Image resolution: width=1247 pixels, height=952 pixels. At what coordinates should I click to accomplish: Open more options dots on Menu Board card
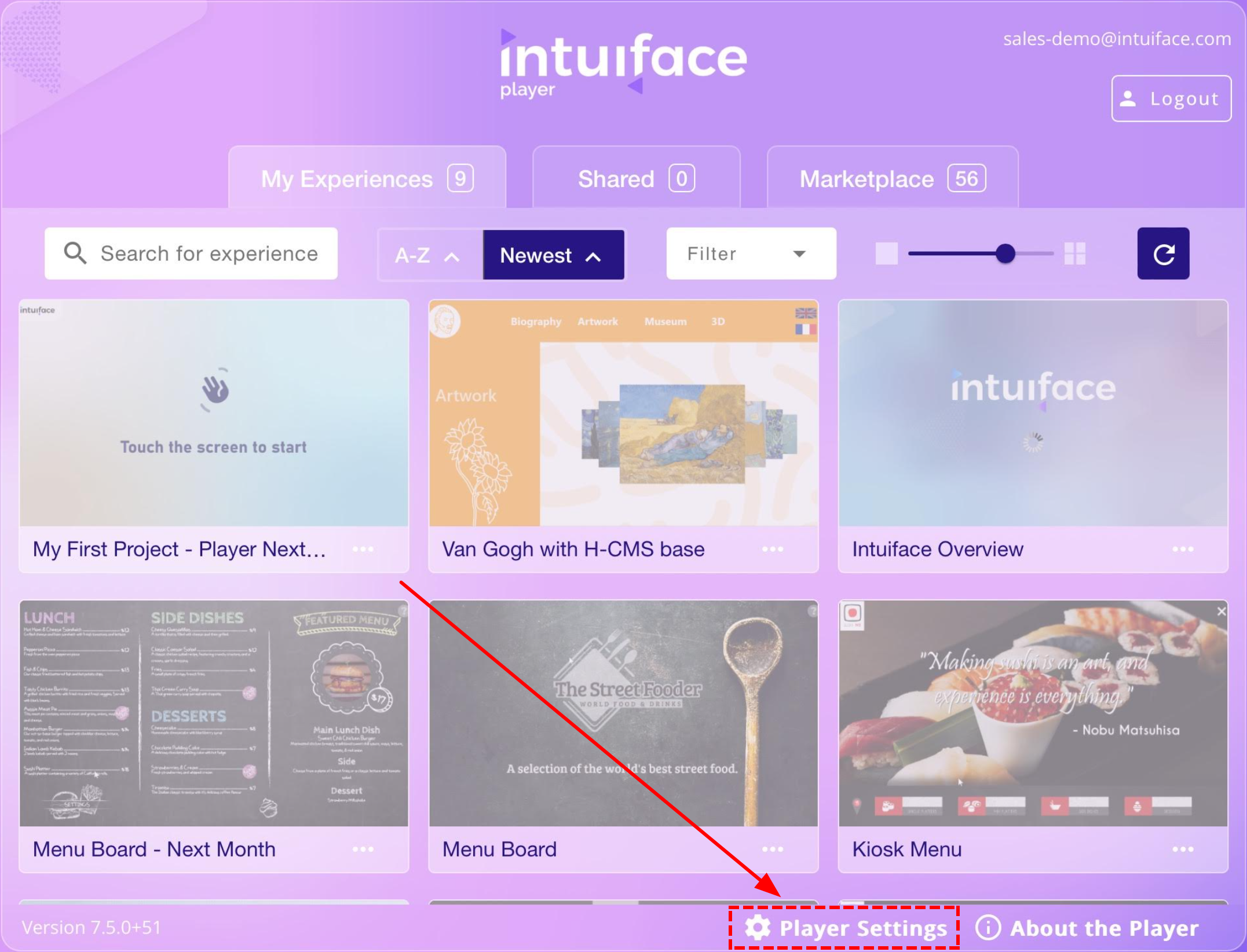773,849
